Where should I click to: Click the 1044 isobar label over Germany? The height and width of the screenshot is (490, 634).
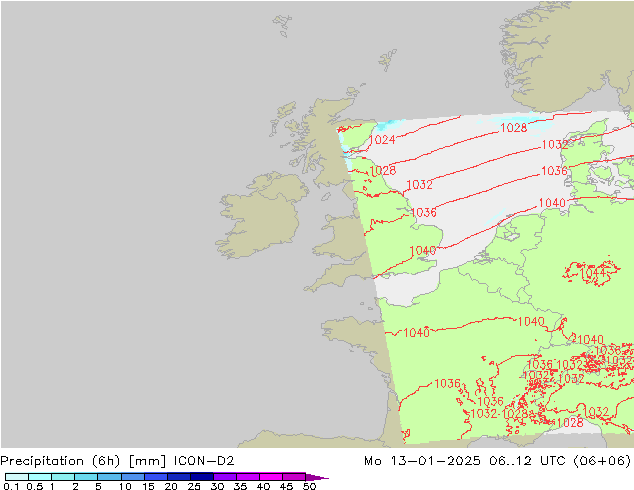pyautogui.click(x=592, y=274)
